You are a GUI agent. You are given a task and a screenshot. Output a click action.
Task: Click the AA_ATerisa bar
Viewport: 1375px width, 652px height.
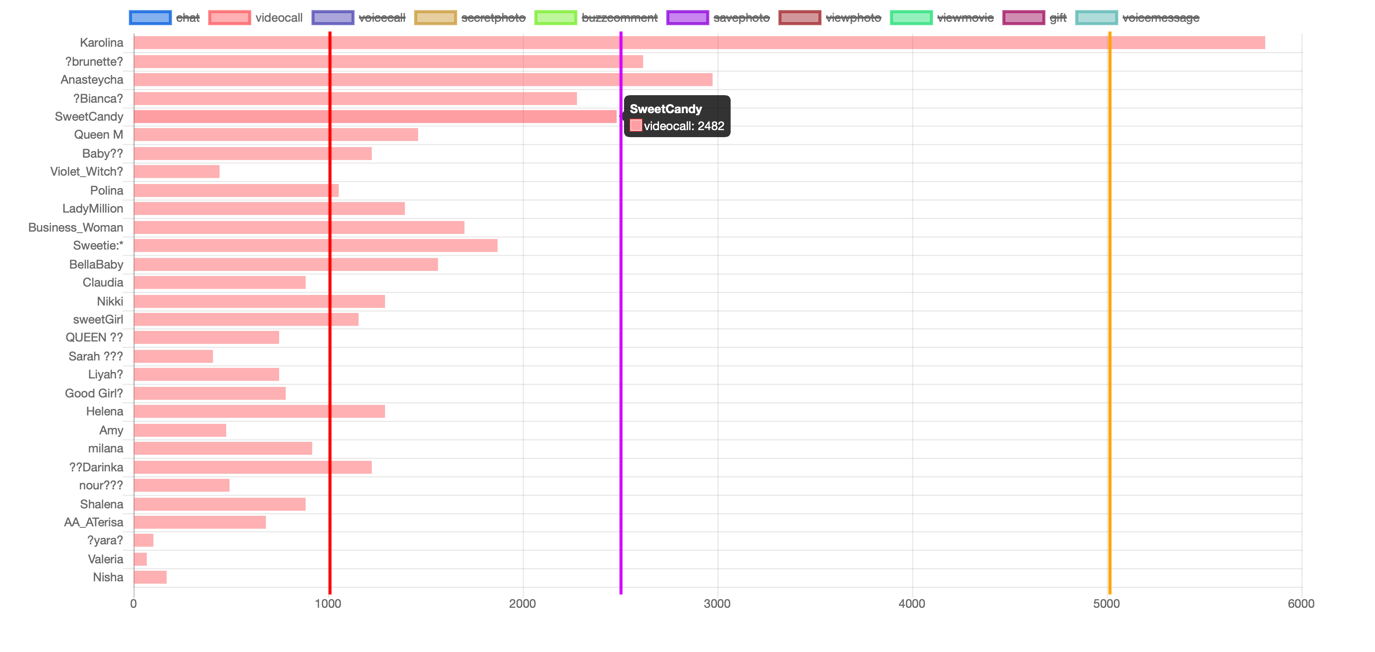[200, 523]
